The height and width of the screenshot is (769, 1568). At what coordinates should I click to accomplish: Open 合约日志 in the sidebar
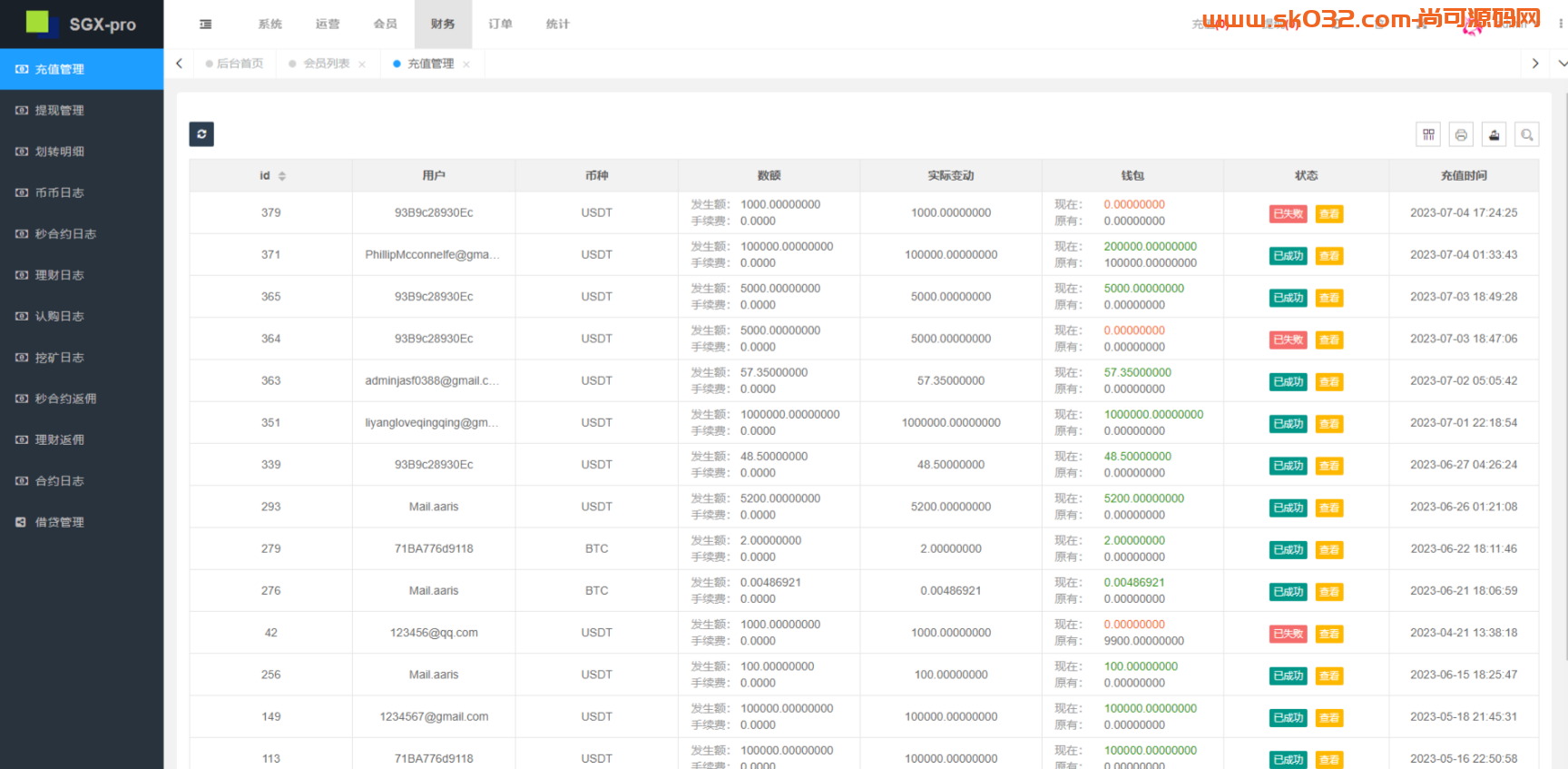point(82,481)
